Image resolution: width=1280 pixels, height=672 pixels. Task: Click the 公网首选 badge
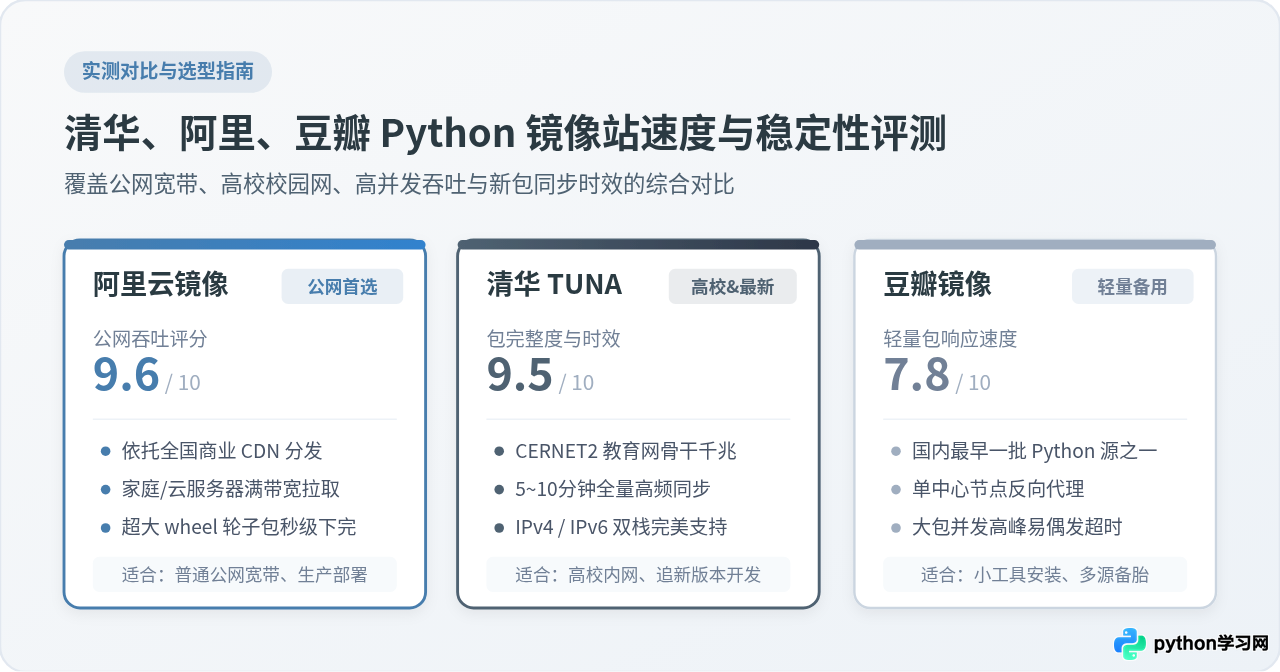click(x=342, y=287)
